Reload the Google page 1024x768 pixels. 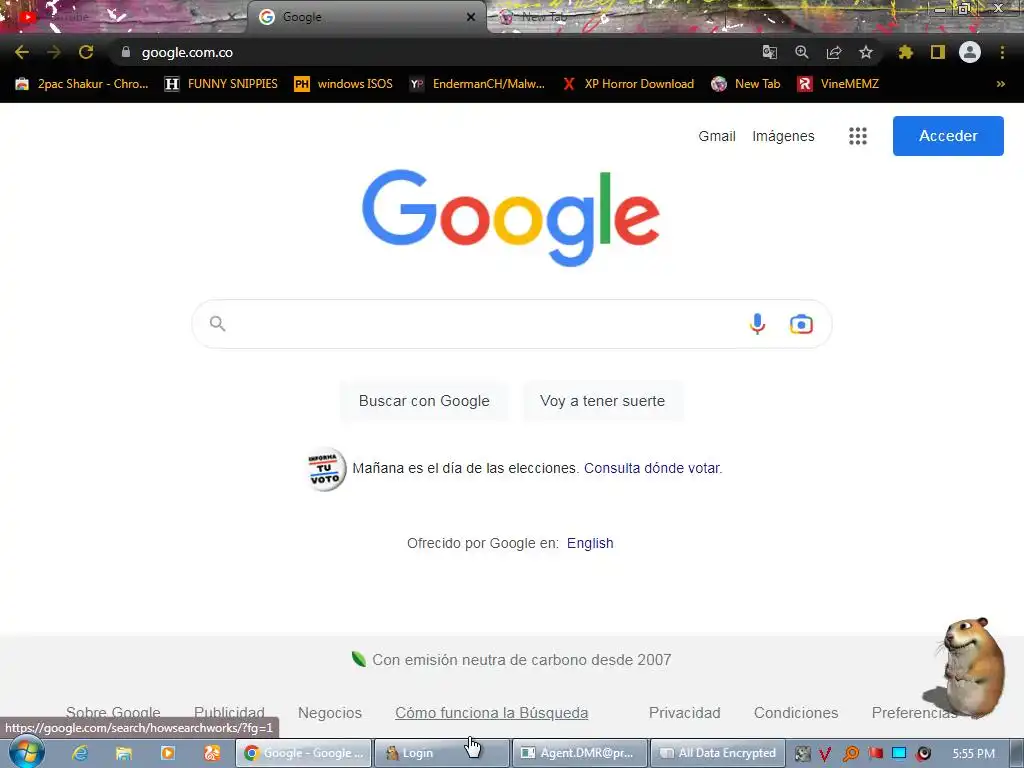86,52
